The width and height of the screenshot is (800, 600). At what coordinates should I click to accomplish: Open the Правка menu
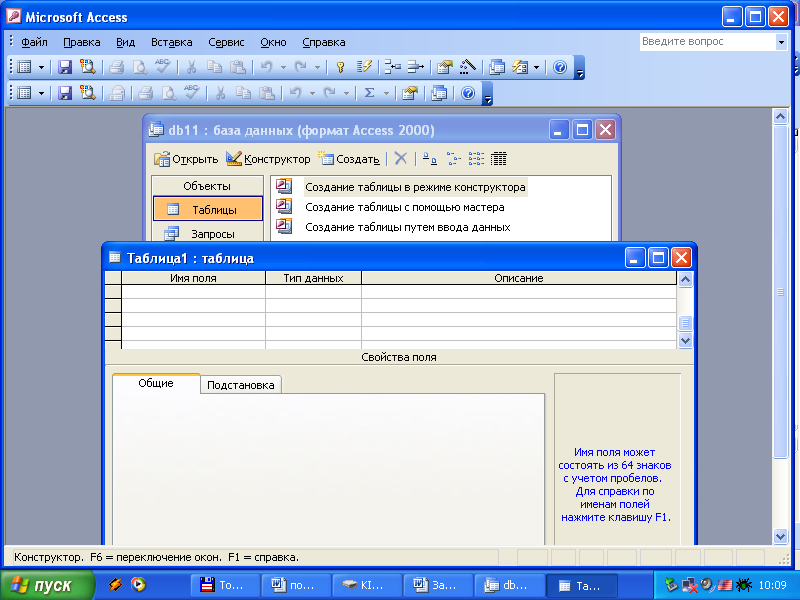82,42
